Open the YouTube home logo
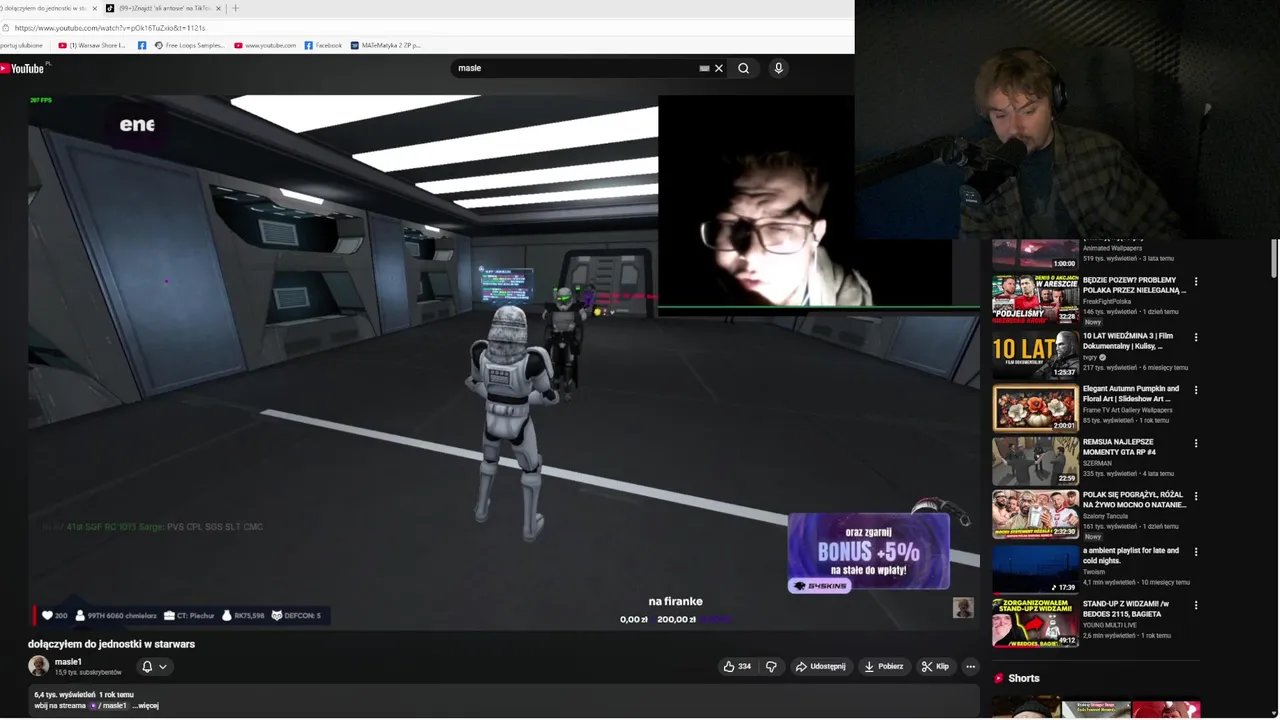Viewport: 1280px width, 720px height. (x=22, y=68)
